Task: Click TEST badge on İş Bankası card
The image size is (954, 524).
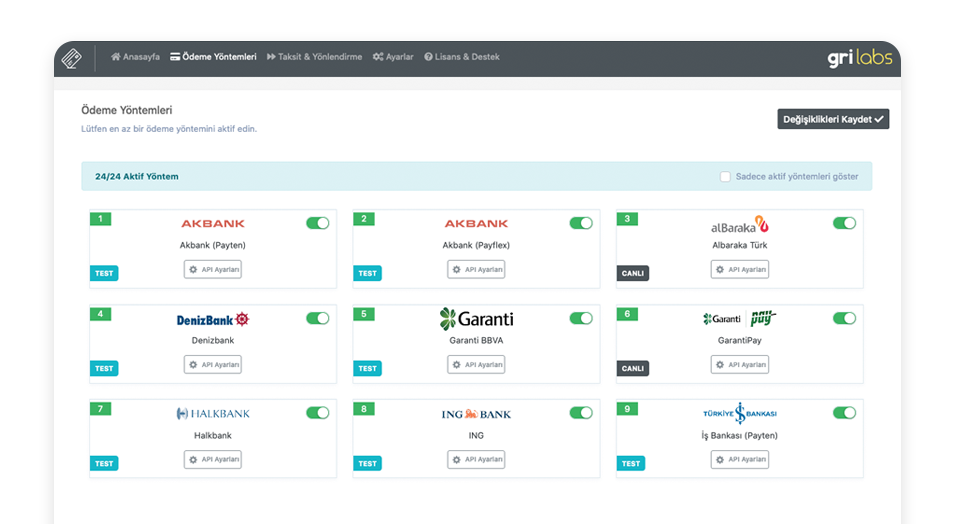Action: (631, 463)
